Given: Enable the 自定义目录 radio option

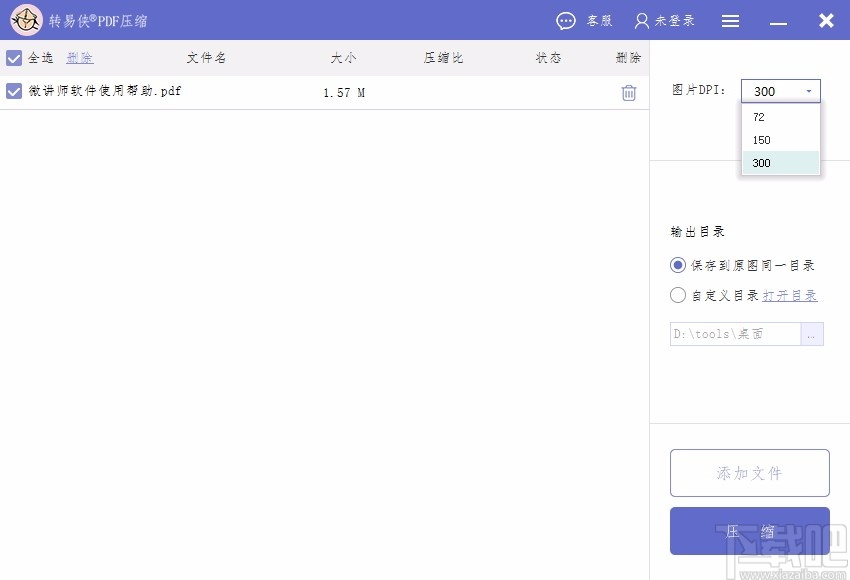Looking at the screenshot, I should point(677,295).
